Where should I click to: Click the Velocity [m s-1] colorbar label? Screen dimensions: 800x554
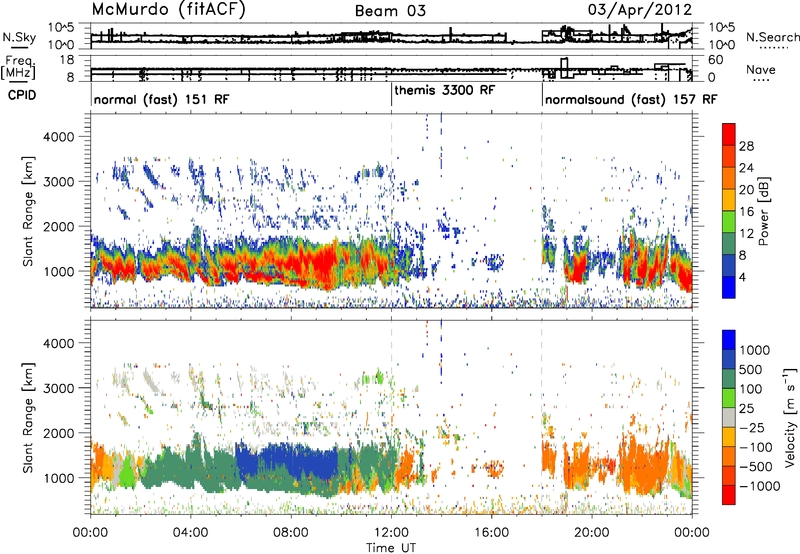click(790, 417)
